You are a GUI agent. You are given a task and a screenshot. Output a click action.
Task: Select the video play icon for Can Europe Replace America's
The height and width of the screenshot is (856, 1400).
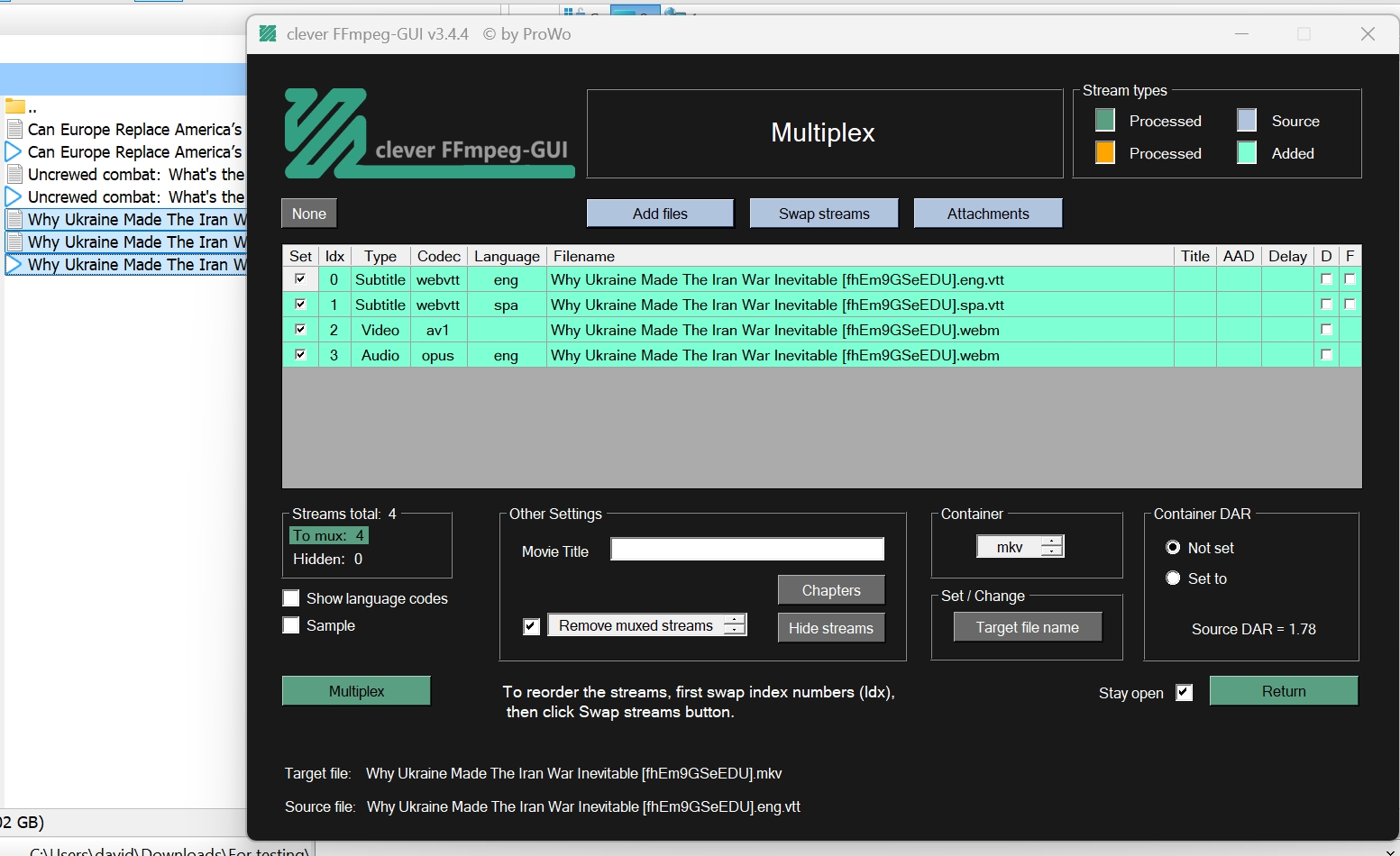pos(14,151)
